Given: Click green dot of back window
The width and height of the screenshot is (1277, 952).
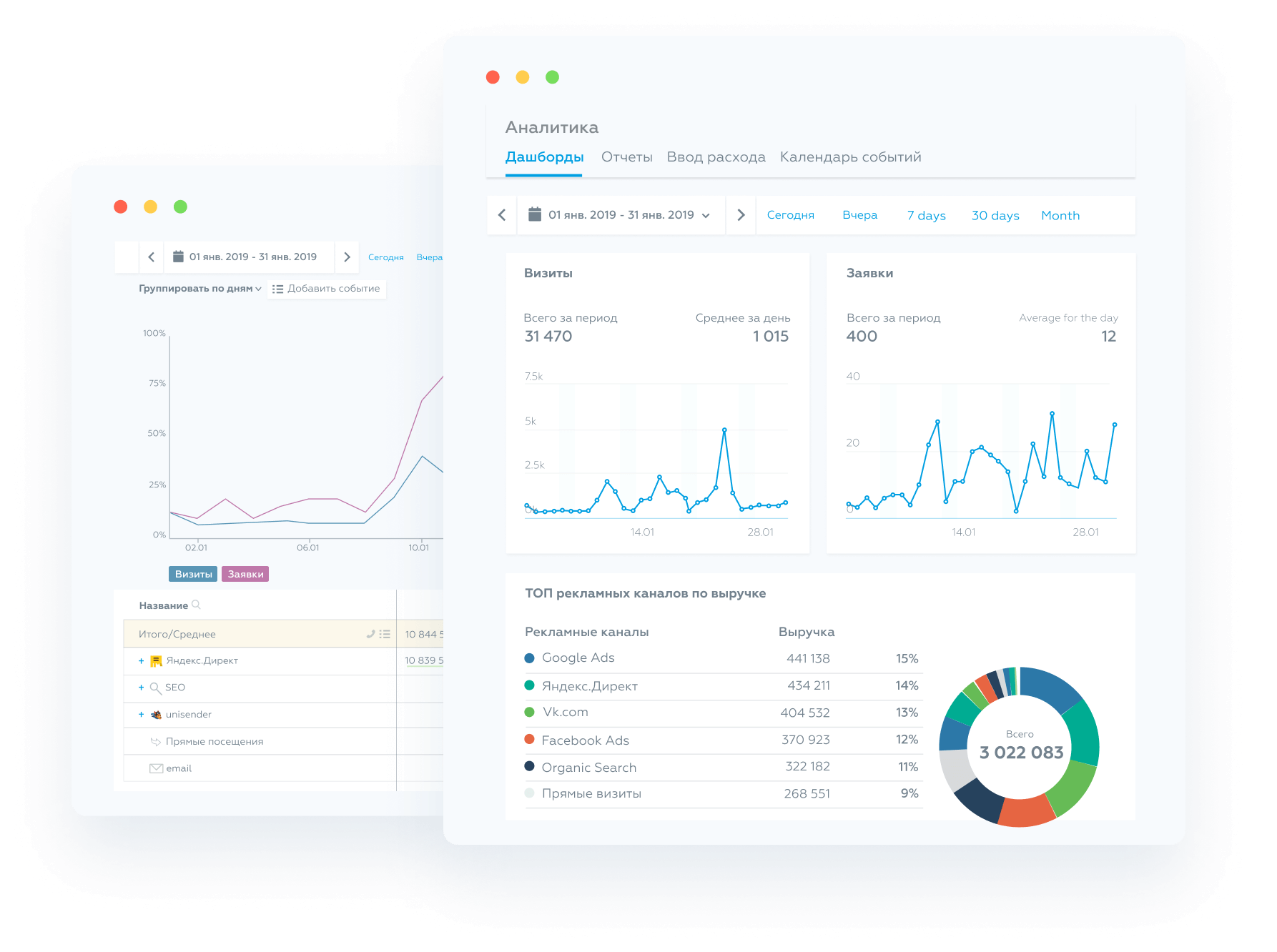Looking at the screenshot, I should [x=180, y=207].
